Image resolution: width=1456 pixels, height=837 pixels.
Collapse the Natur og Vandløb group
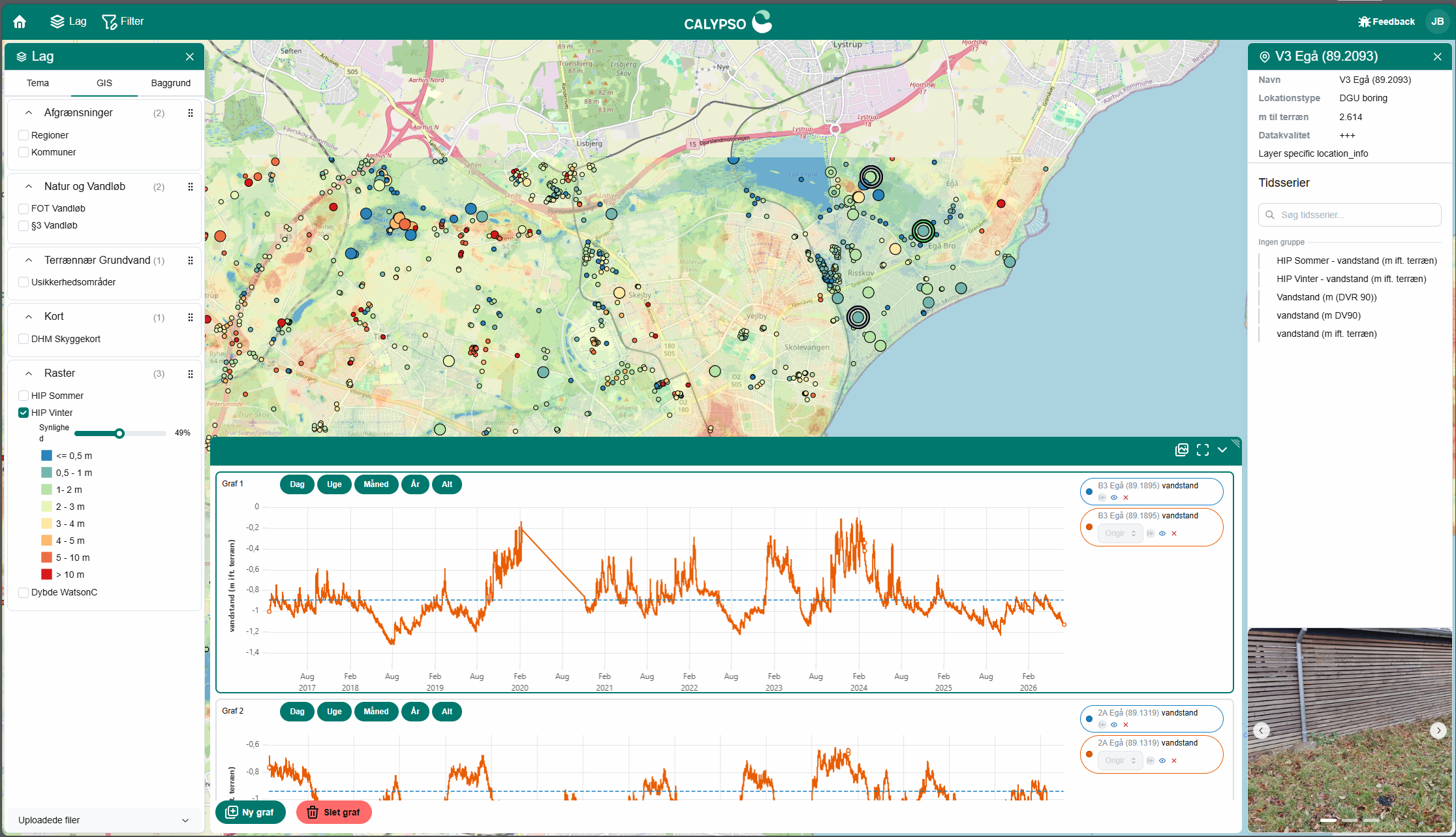pos(29,187)
